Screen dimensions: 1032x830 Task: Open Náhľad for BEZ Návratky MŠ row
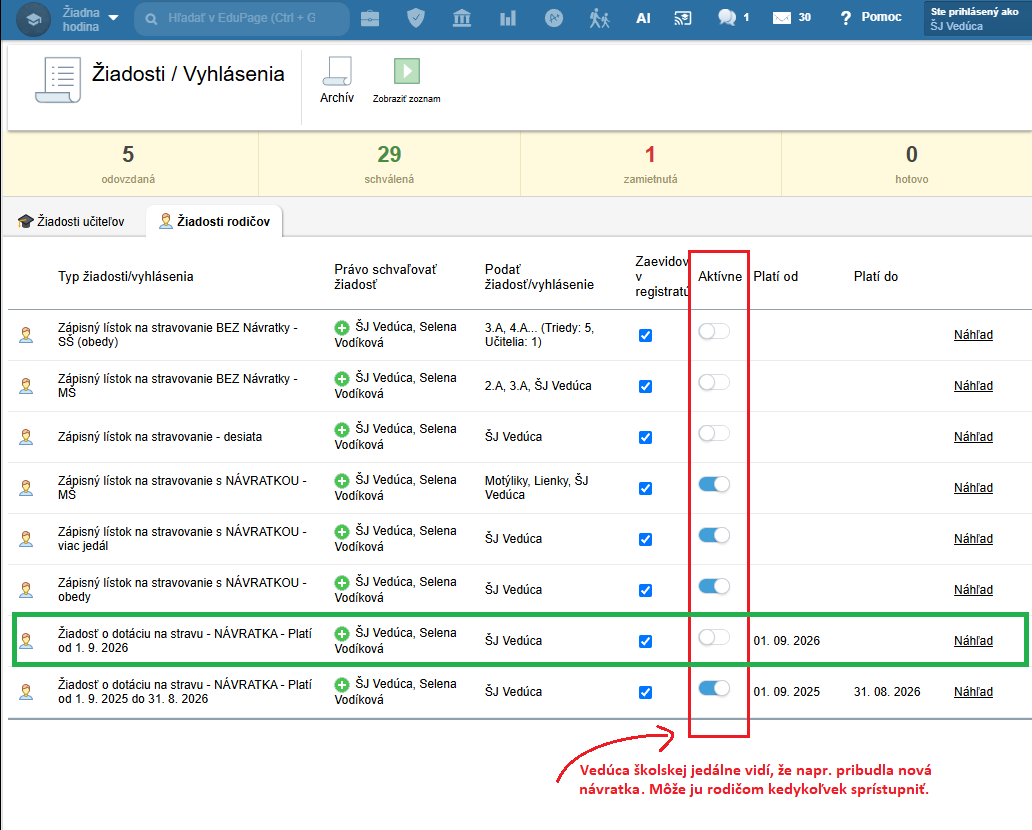[973, 386]
